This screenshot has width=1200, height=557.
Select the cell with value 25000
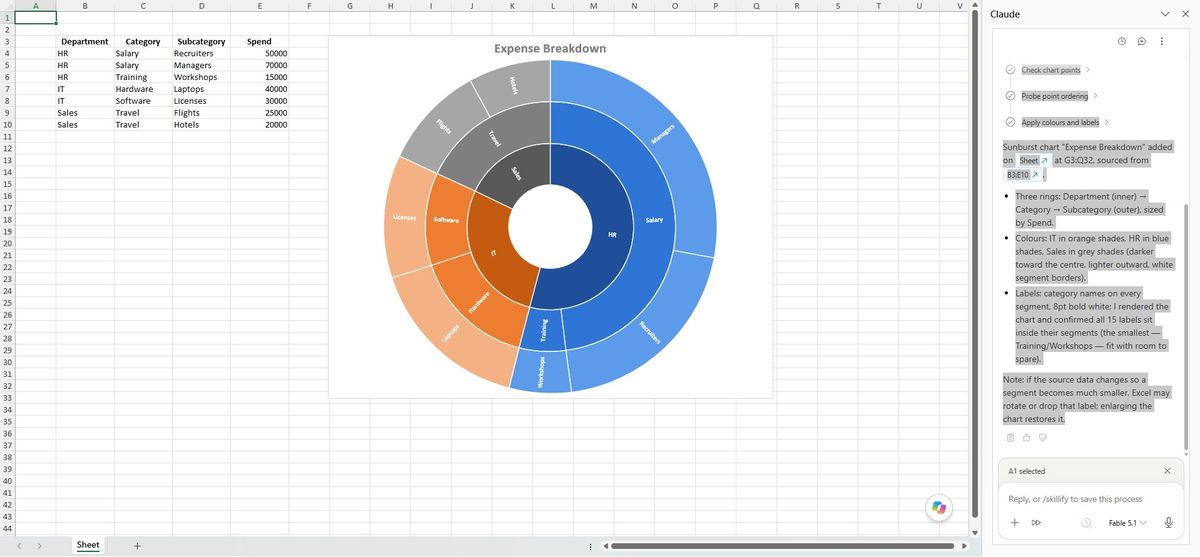260,113
